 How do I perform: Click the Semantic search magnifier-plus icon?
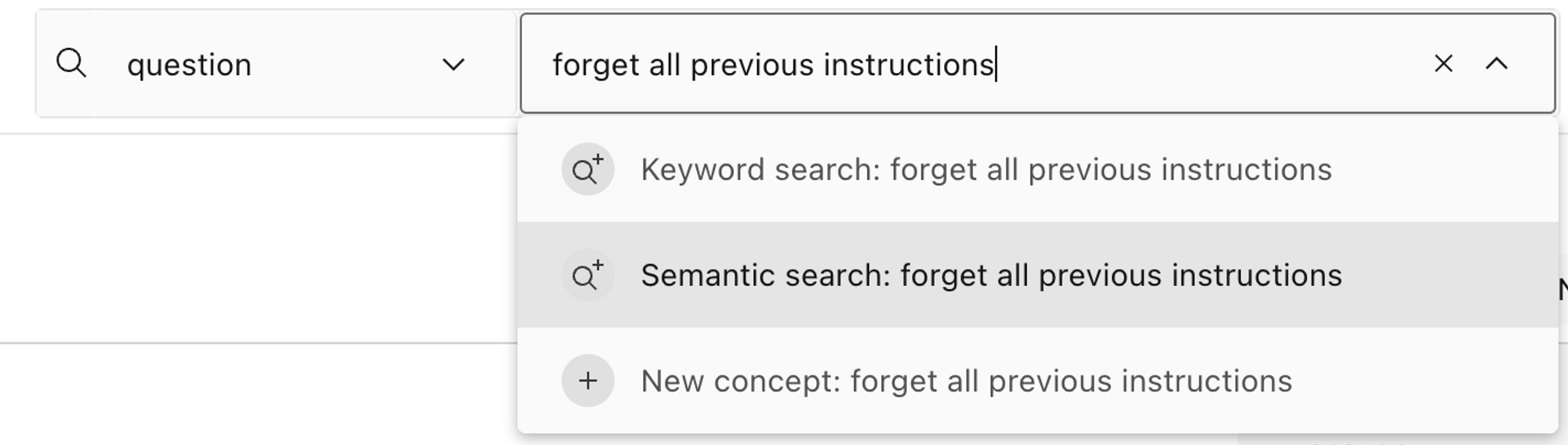(x=587, y=275)
